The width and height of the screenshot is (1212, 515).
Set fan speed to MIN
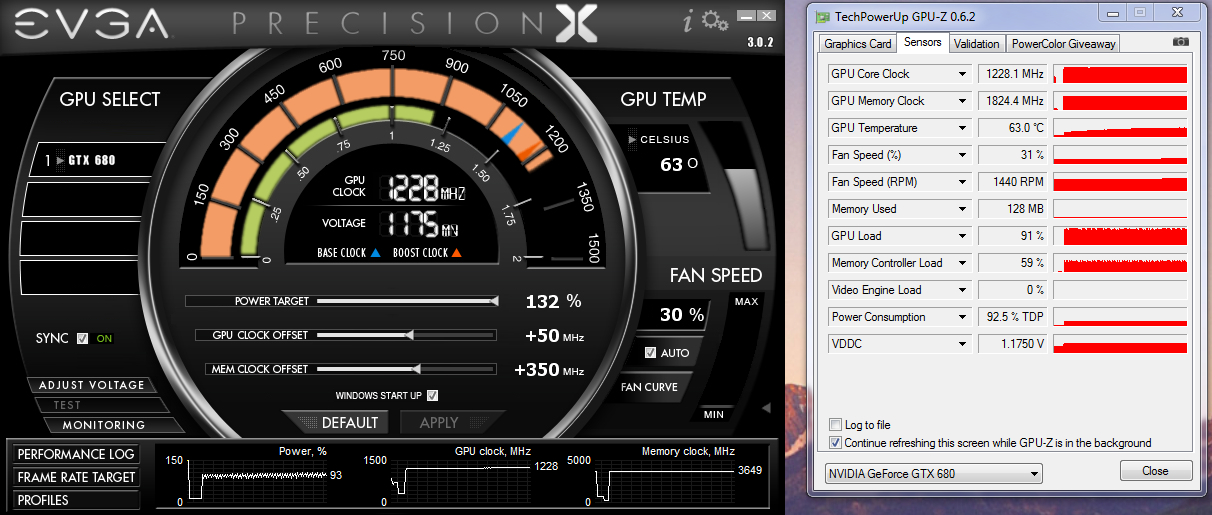[x=714, y=414]
